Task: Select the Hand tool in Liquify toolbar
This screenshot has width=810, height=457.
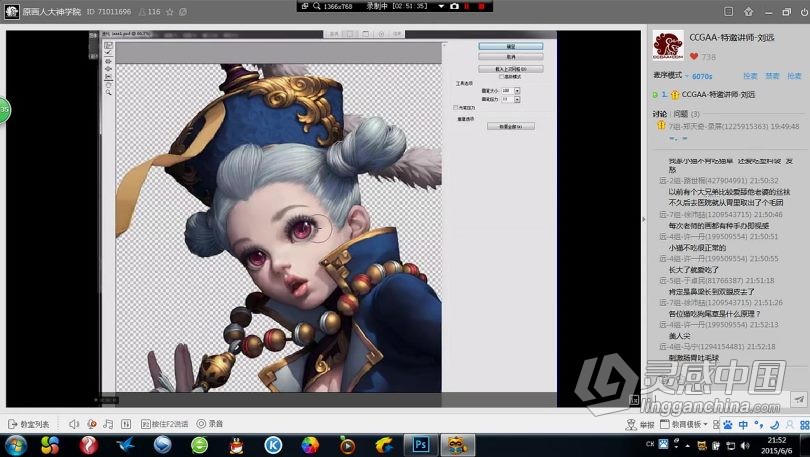Action: tap(108, 85)
